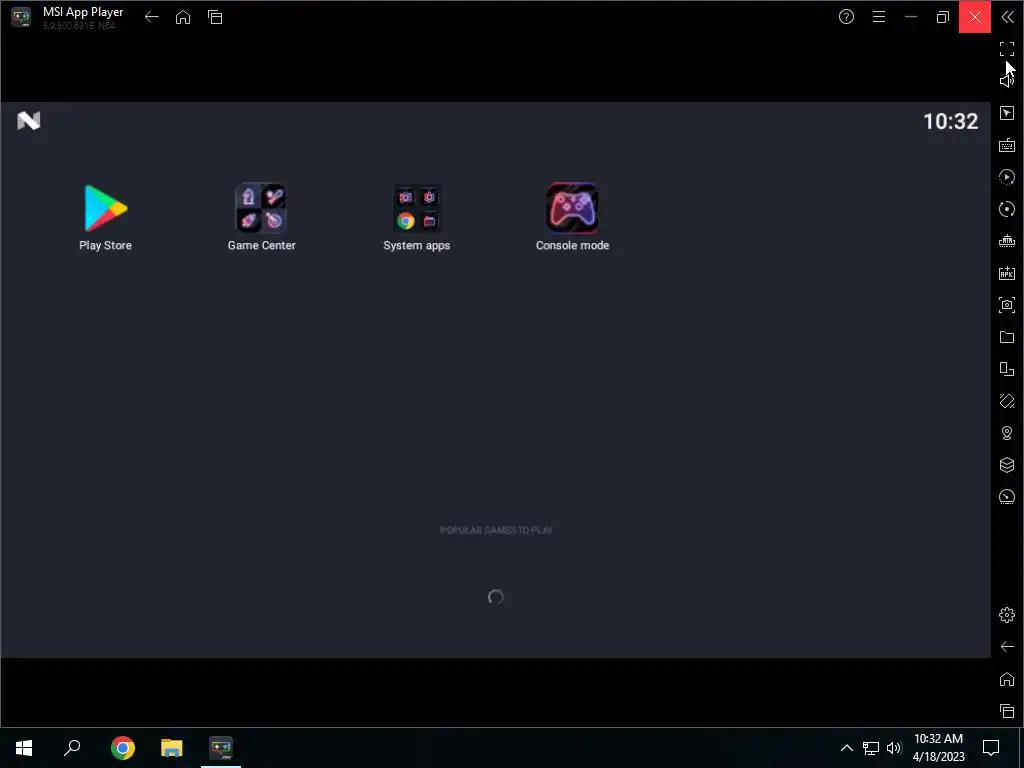The image size is (1024, 768).
Task: Open settings gear in sidebar
Action: (x=1007, y=615)
